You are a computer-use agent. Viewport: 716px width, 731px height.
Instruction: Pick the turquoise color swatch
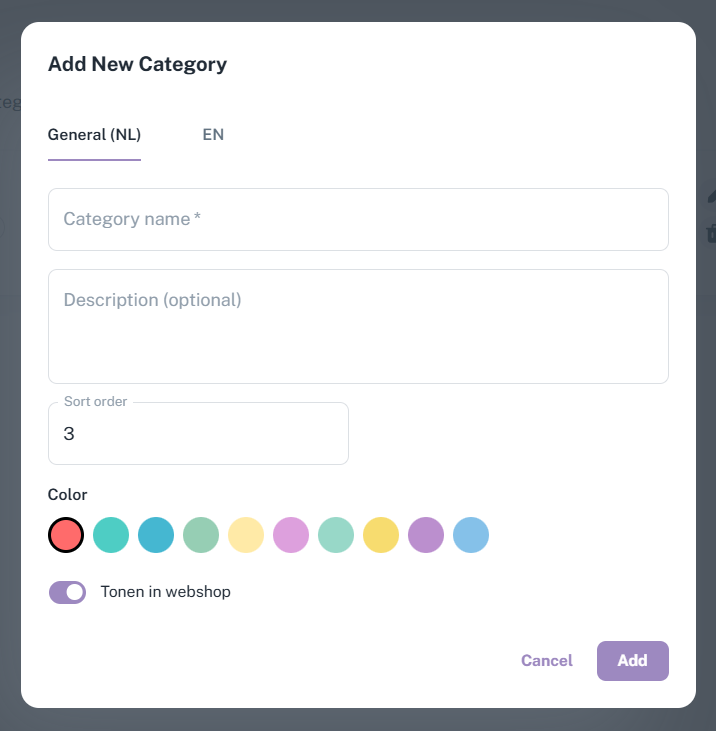click(x=111, y=535)
